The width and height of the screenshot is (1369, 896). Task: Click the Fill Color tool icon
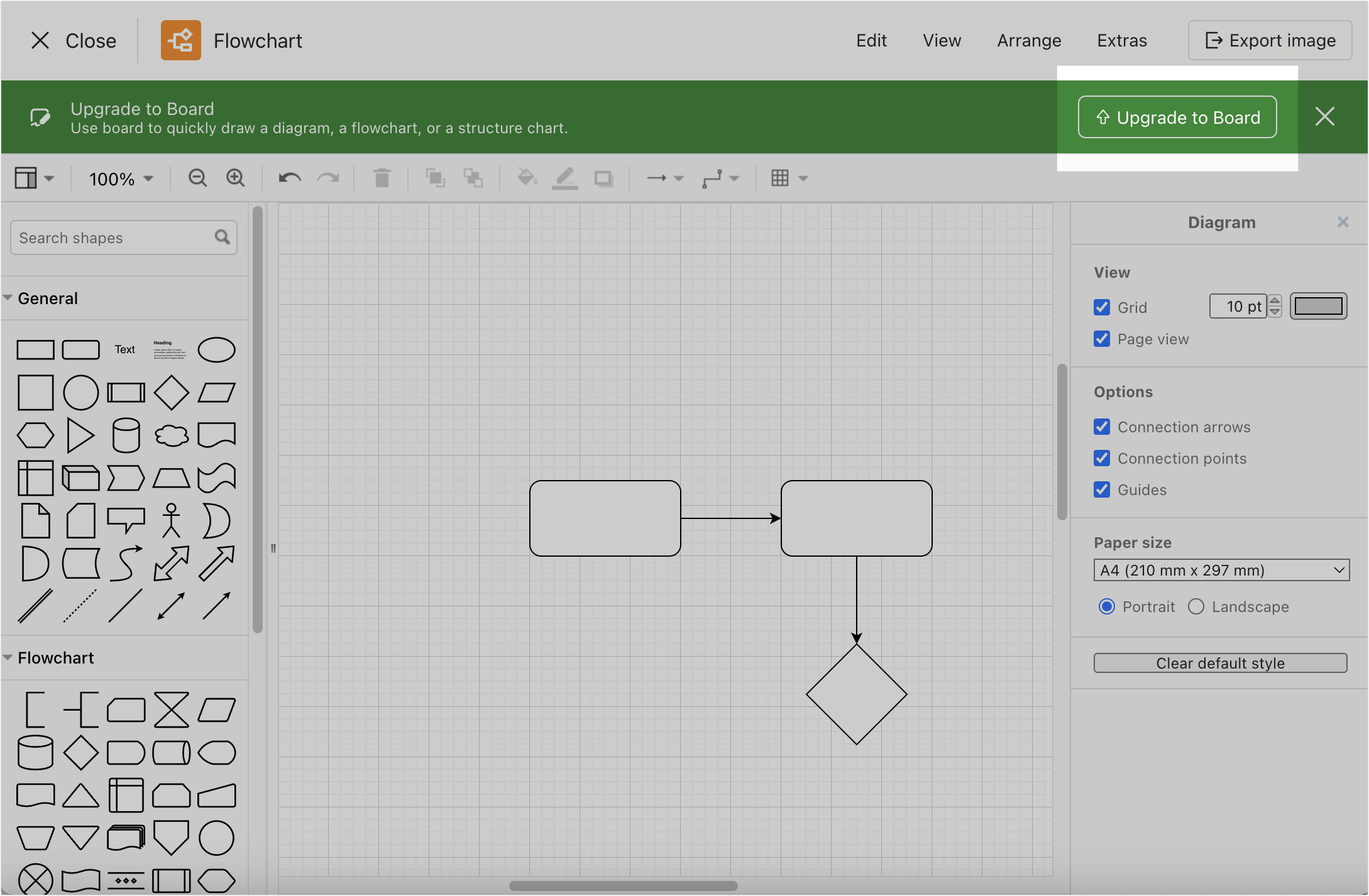point(525,178)
